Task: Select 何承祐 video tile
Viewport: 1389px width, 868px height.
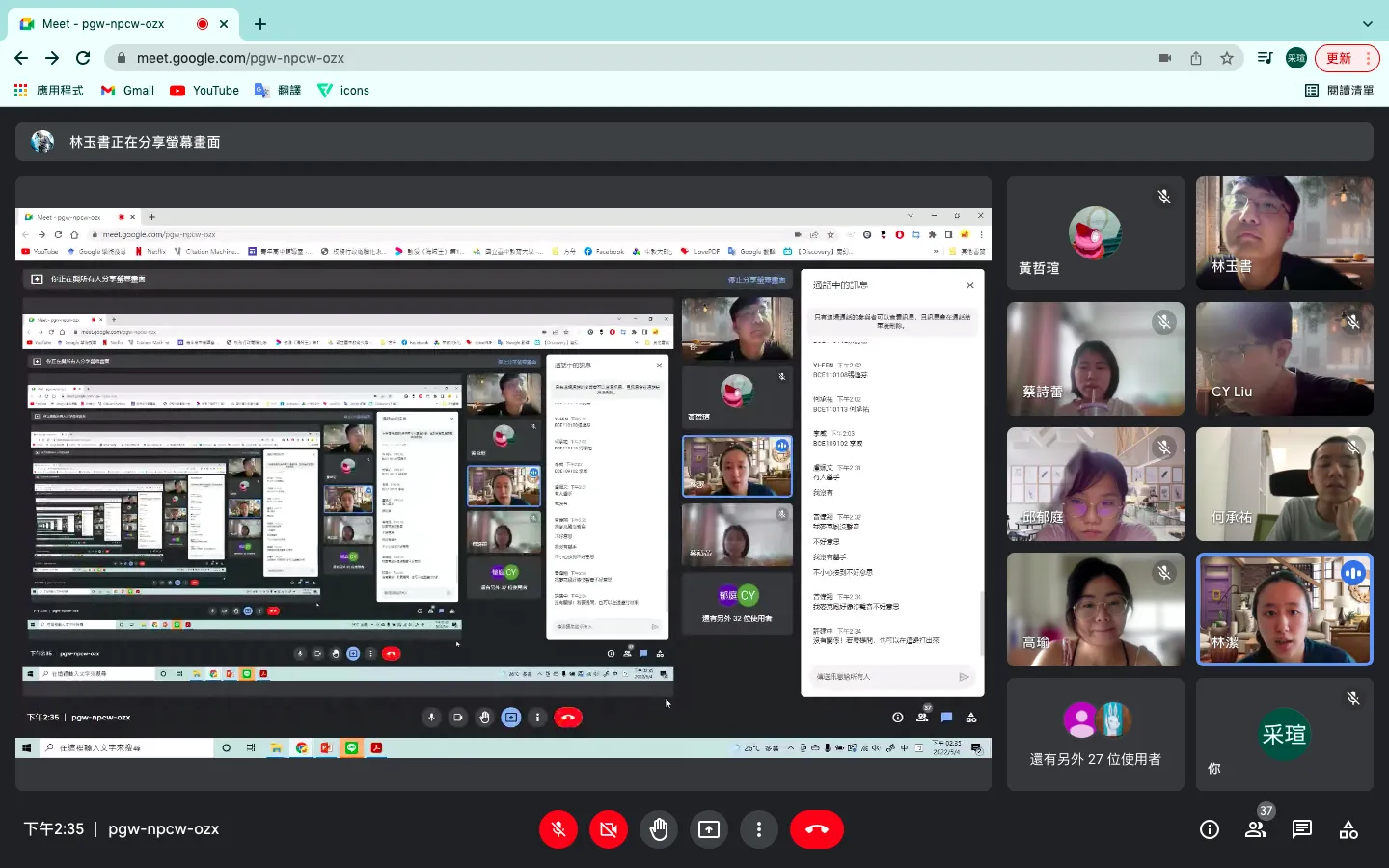Action: click(1285, 484)
